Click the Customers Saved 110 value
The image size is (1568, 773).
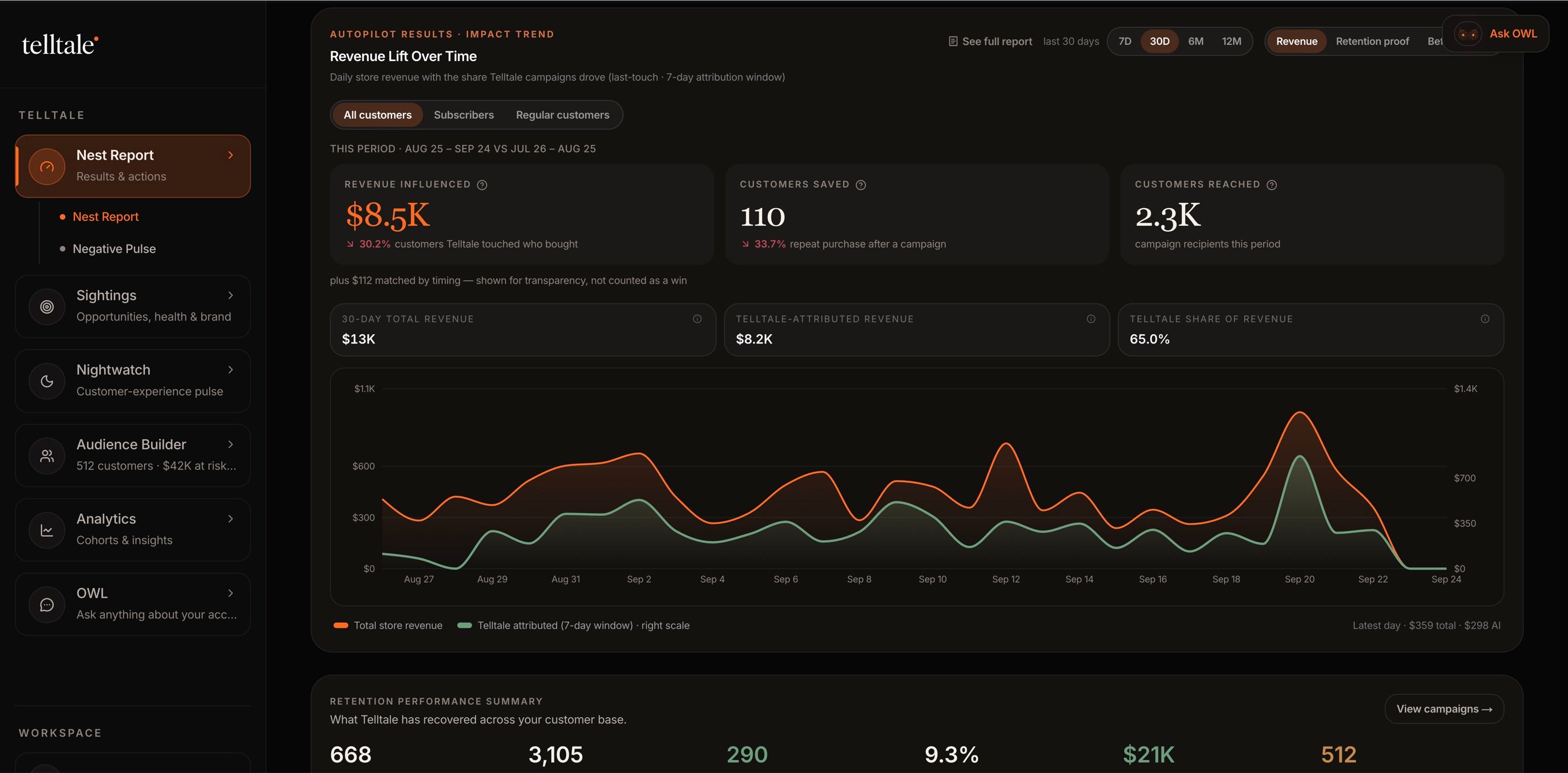[763, 217]
